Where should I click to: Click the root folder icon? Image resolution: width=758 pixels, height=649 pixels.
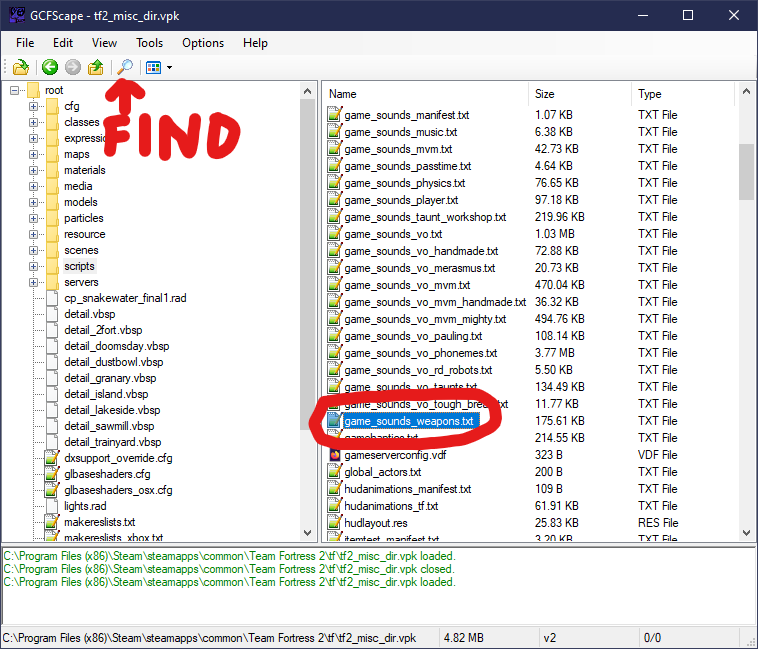point(33,90)
